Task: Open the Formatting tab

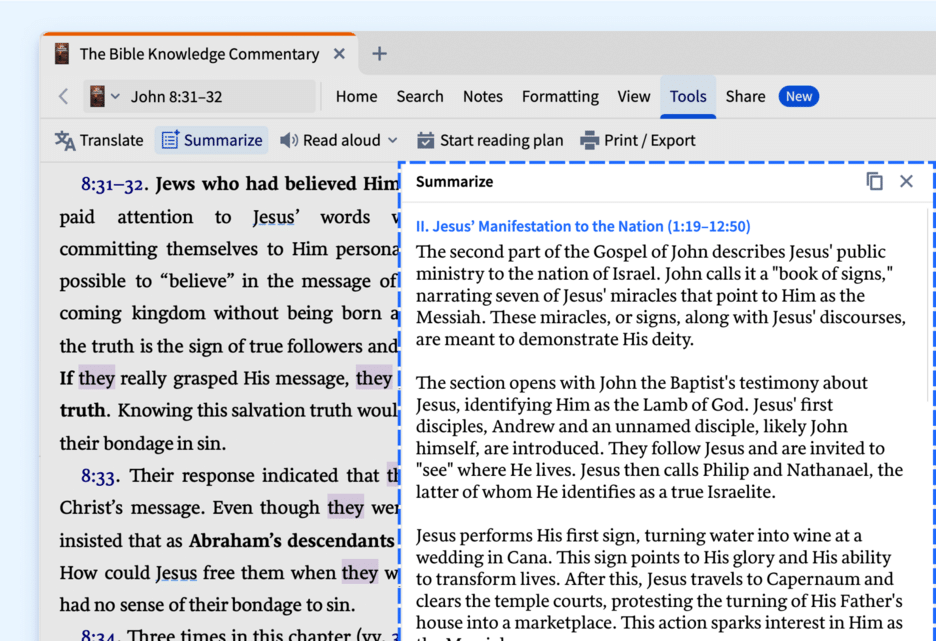Action: (x=560, y=97)
